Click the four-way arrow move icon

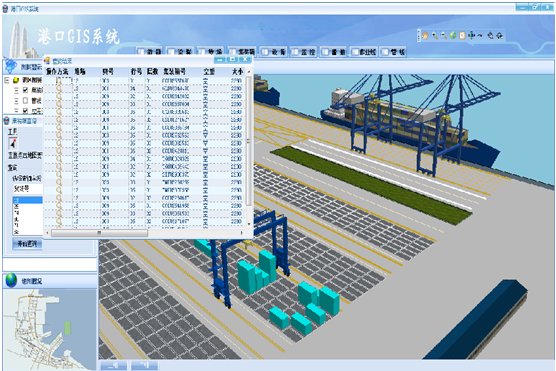pyautogui.click(x=471, y=35)
